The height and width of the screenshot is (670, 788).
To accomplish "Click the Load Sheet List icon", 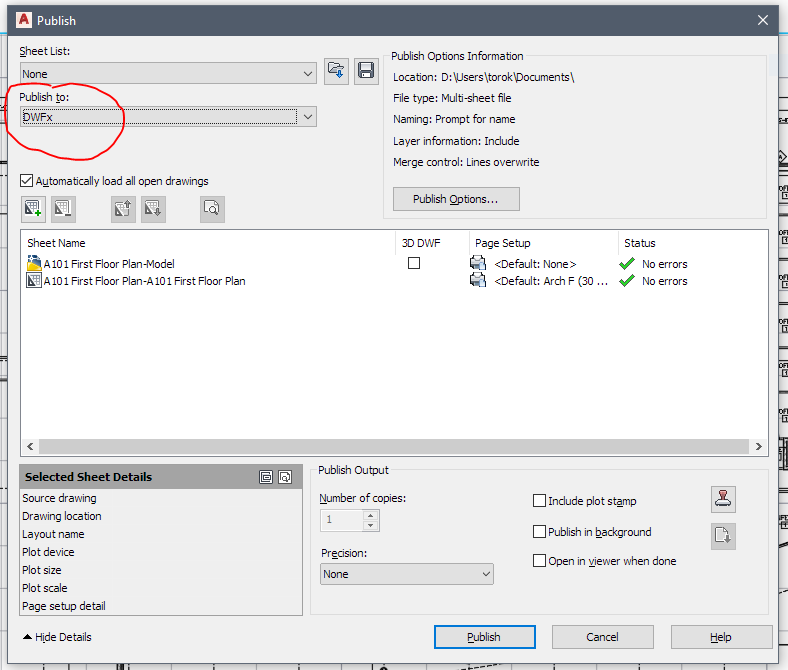I will point(336,71).
